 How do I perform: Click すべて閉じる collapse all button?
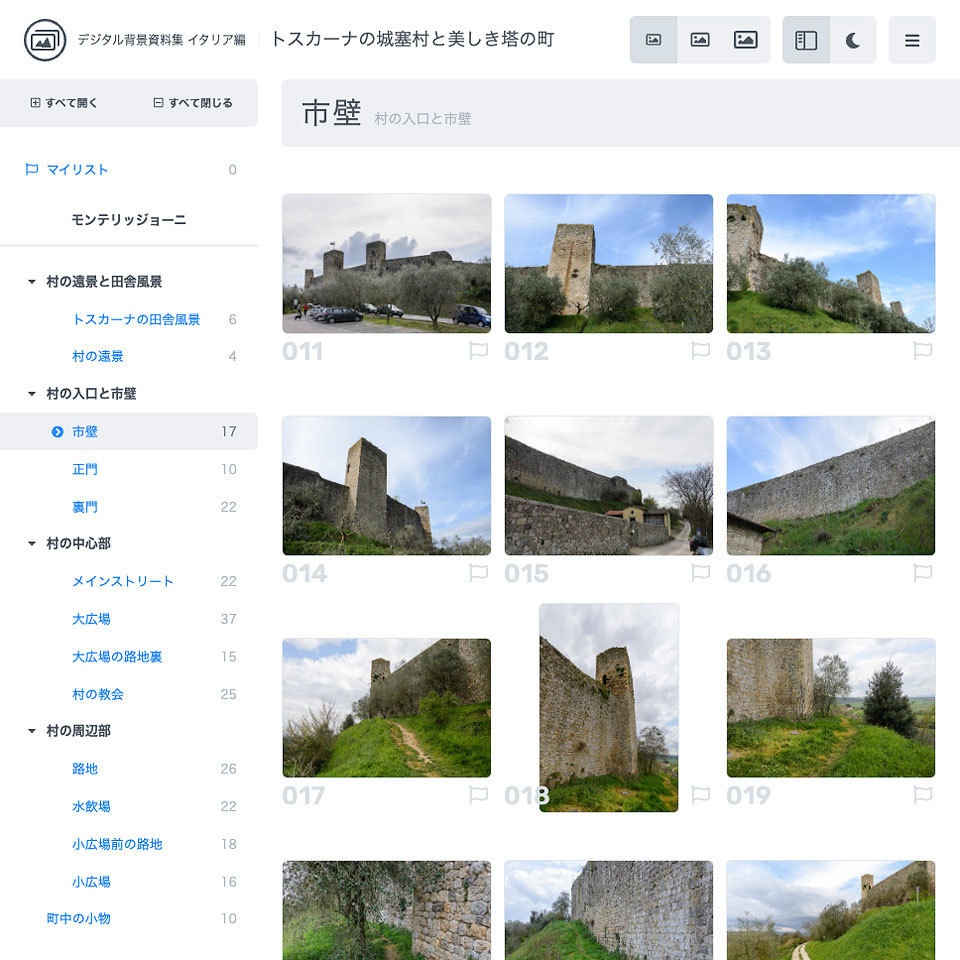tap(193, 103)
